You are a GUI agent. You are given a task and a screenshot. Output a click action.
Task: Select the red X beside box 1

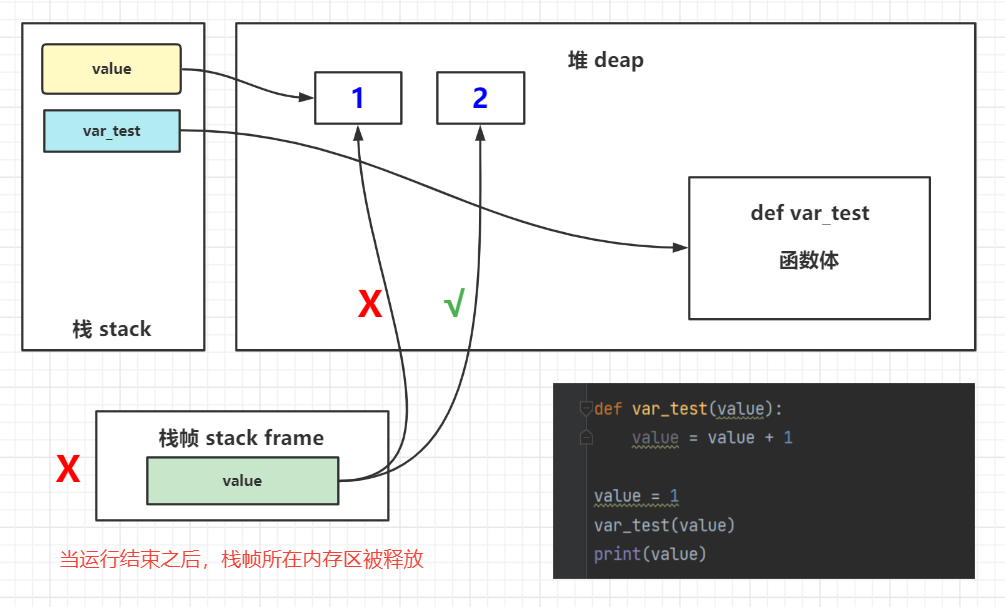point(369,302)
